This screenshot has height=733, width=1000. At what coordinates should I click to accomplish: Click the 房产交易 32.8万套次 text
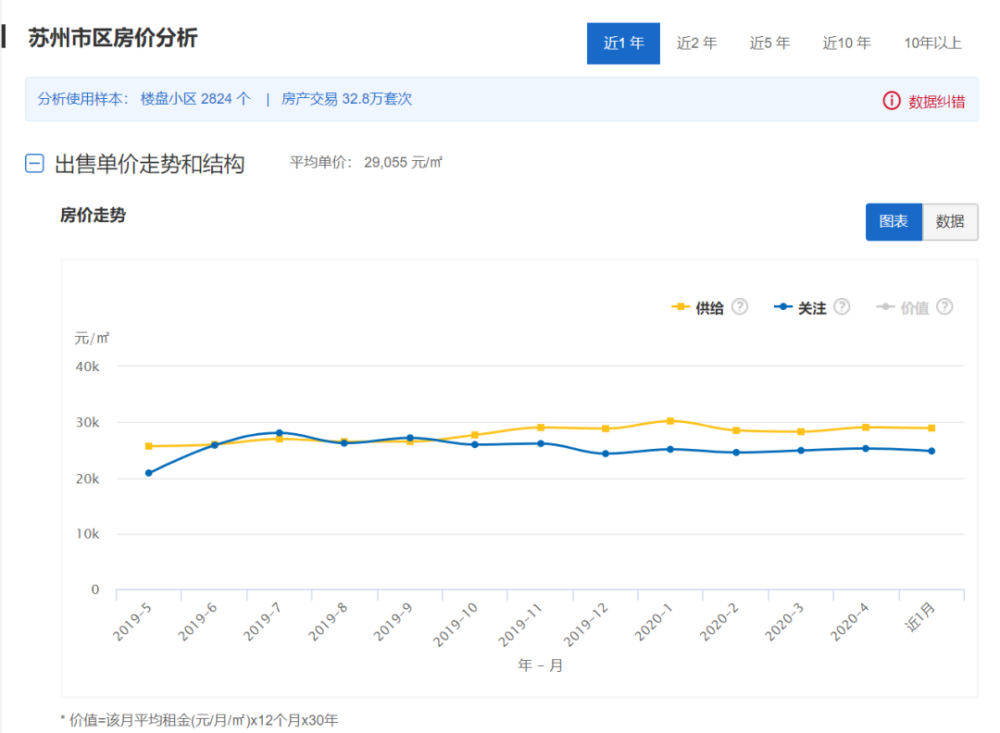point(346,99)
